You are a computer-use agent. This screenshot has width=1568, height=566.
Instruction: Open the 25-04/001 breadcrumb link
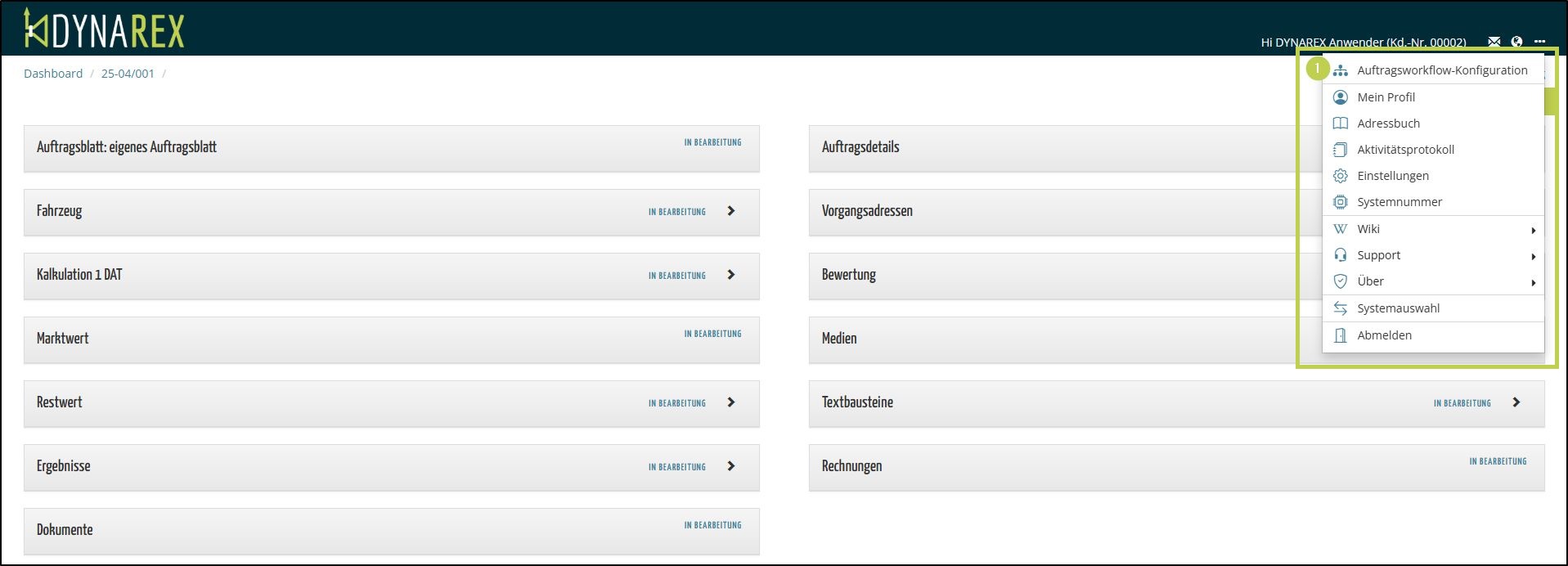[x=128, y=74]
